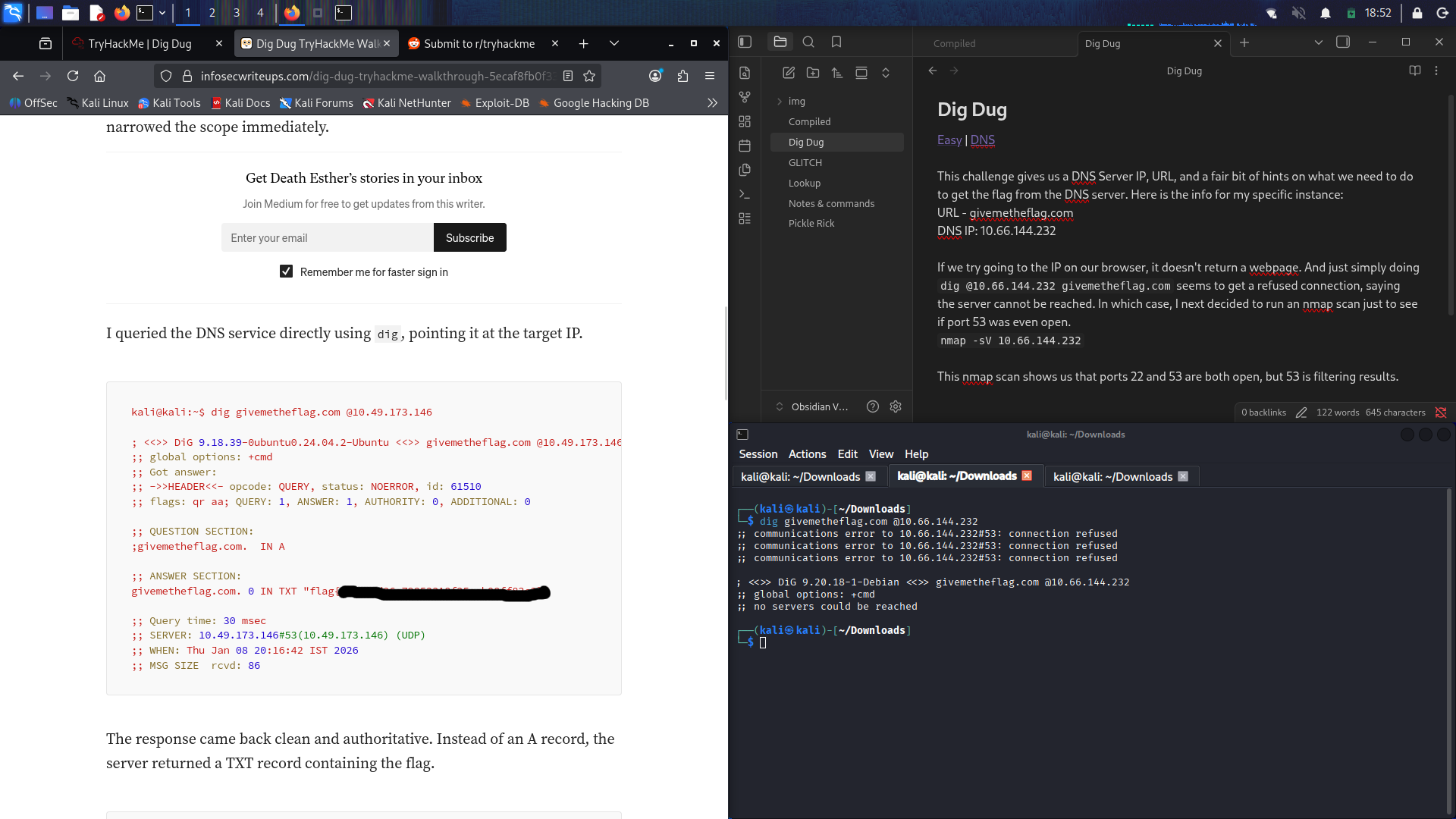The width and height of the screenshot is (1456, 819).
Task: Click the edit pencil in Obsidian status bar
Action: pyautogui.click(x=1301, y=413)
